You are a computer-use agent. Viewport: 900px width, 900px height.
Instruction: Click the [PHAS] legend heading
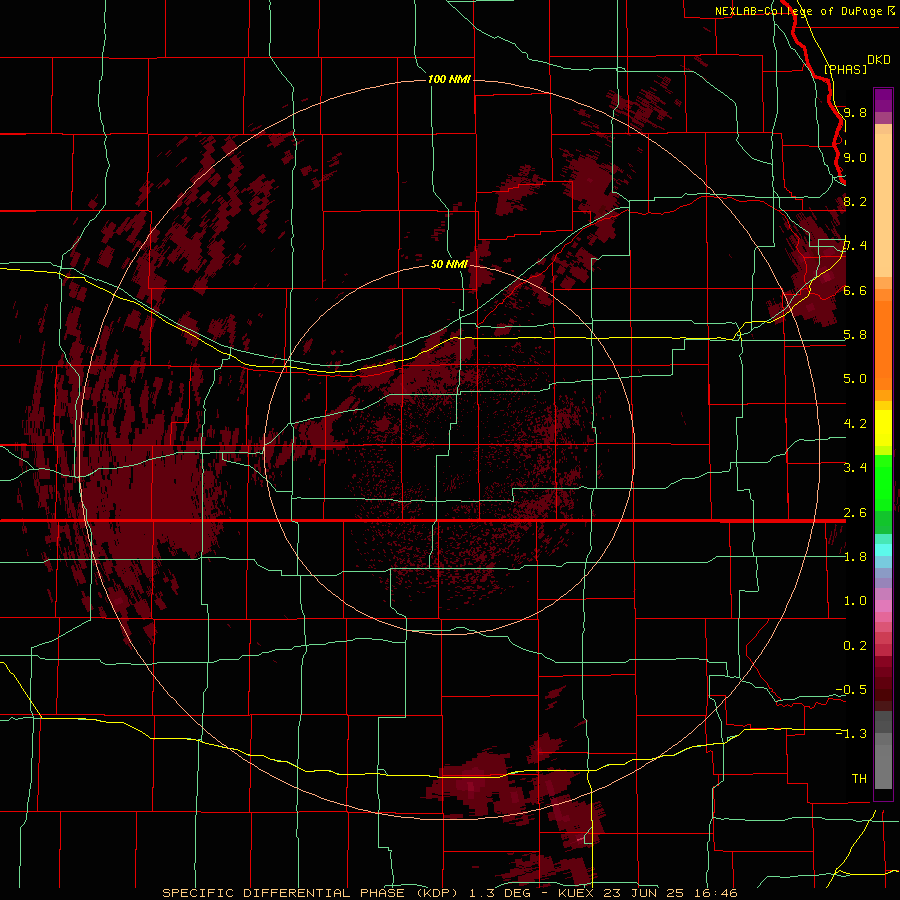(845, 69)
